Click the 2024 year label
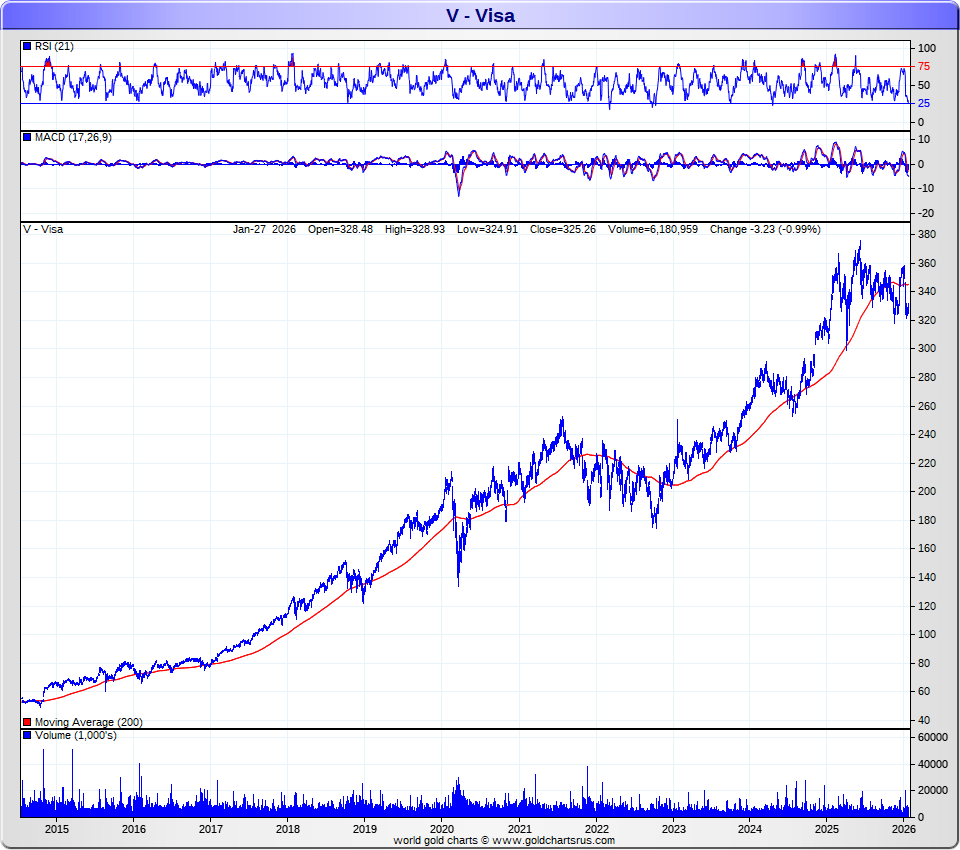Screen dimensions: 960x850 [x=750, y=829]
